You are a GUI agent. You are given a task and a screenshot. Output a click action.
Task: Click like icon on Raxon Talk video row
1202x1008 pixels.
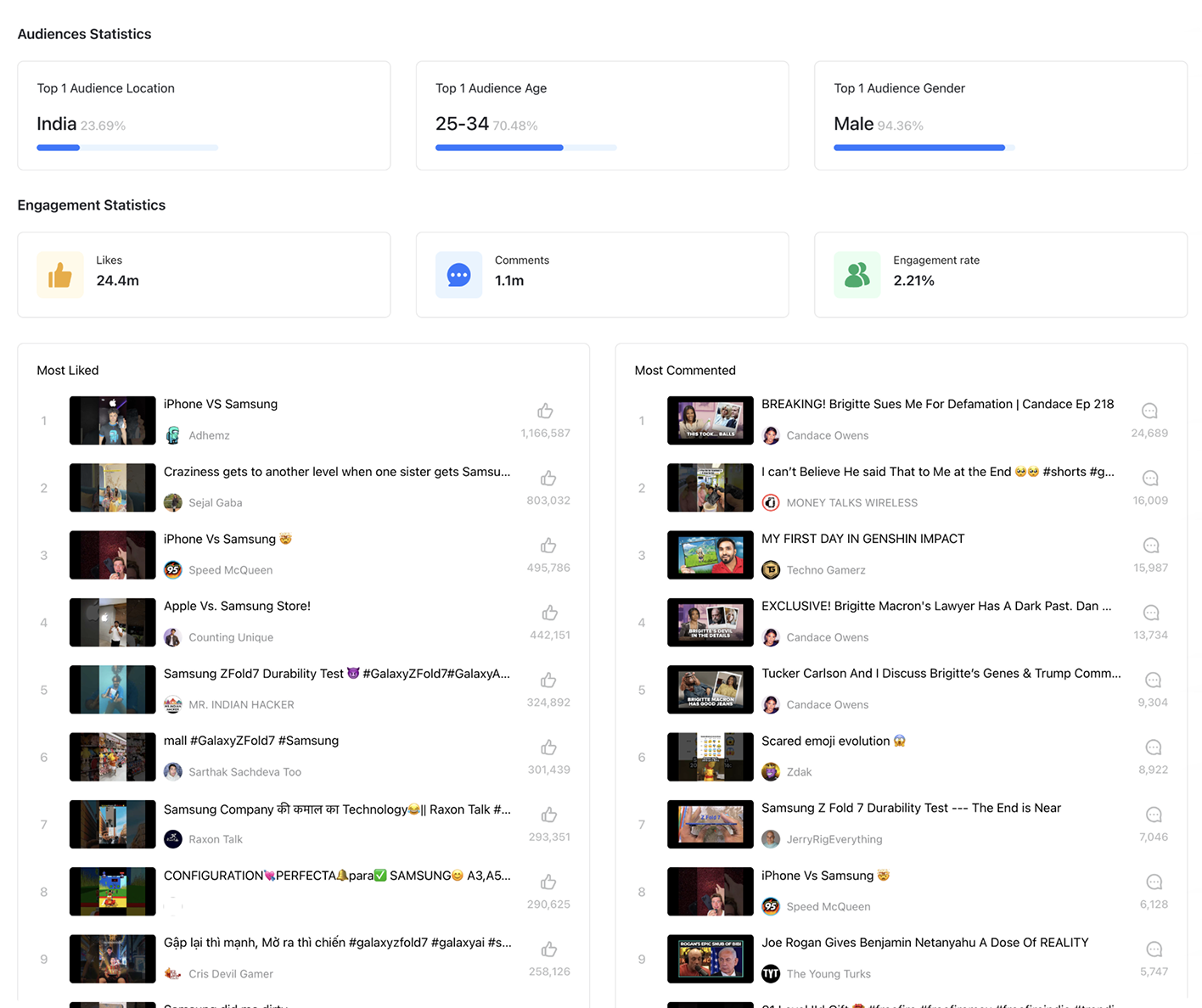coord(549,815)
